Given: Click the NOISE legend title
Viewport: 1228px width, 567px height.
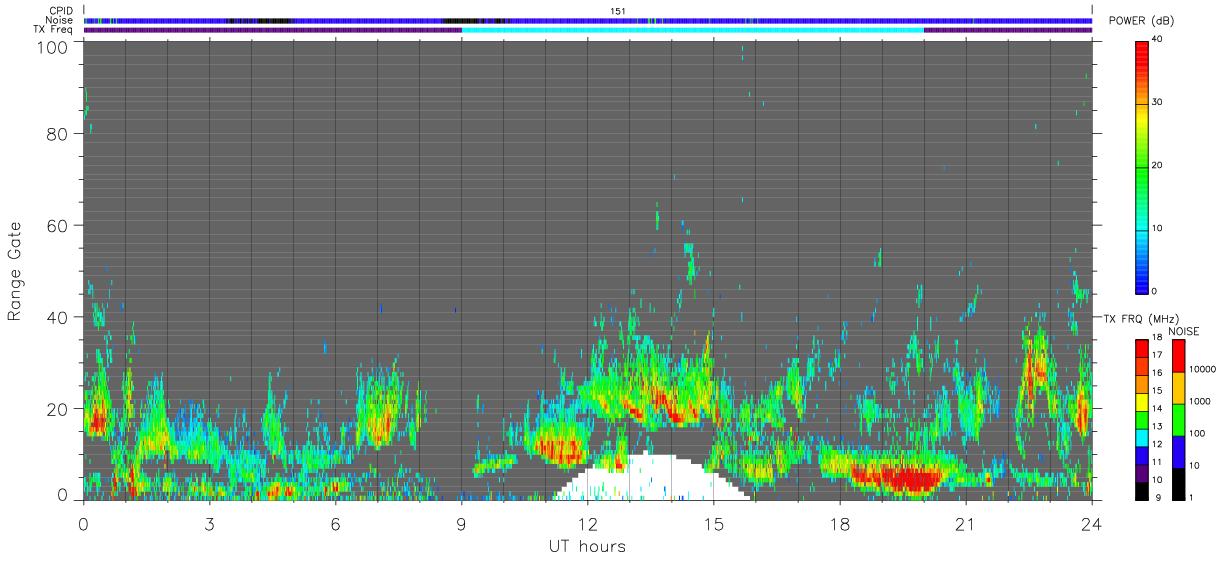Looking at the screenshot, I should pyautogui.click(x=1184, y=331).
